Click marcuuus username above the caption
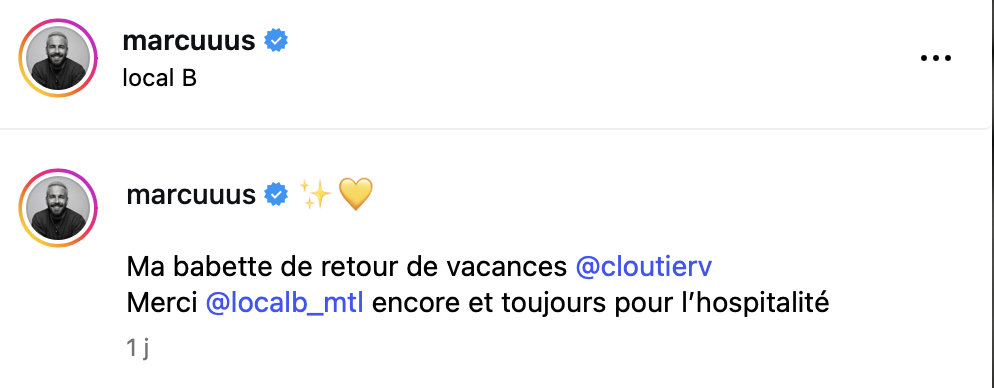Image resolution: width=994 pixels, height=388 pixels. pyautogui.click(x=191, y=194)
